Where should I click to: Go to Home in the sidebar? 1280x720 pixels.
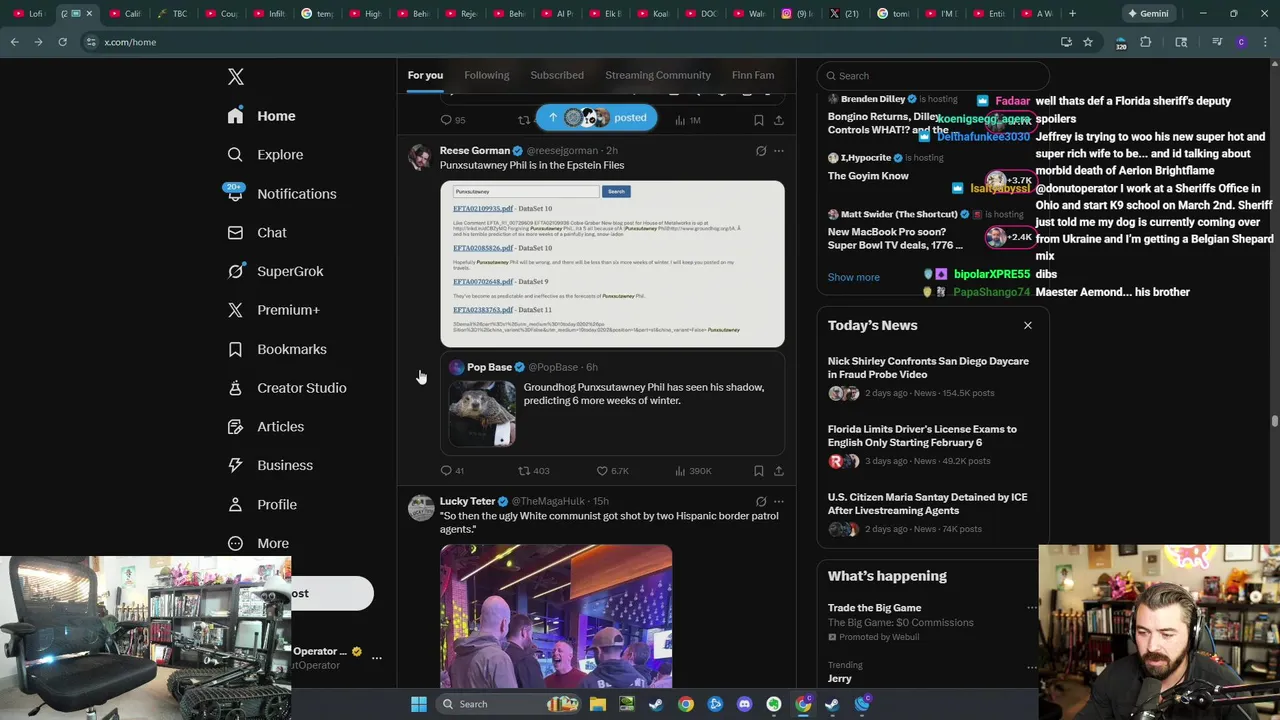pyautogui.click(x=261, y=116)
